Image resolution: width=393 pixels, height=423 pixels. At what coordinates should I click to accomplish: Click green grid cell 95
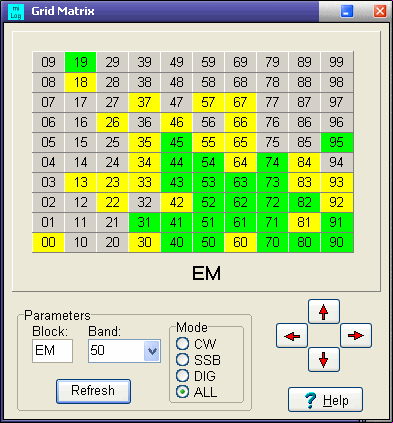(336, 142)
